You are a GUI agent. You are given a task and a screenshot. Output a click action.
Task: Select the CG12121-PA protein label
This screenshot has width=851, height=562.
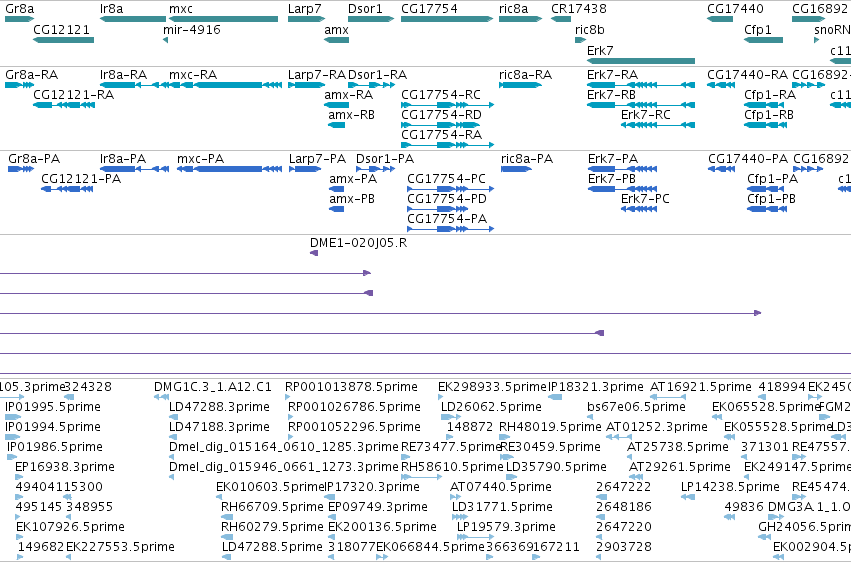(81, 179)
